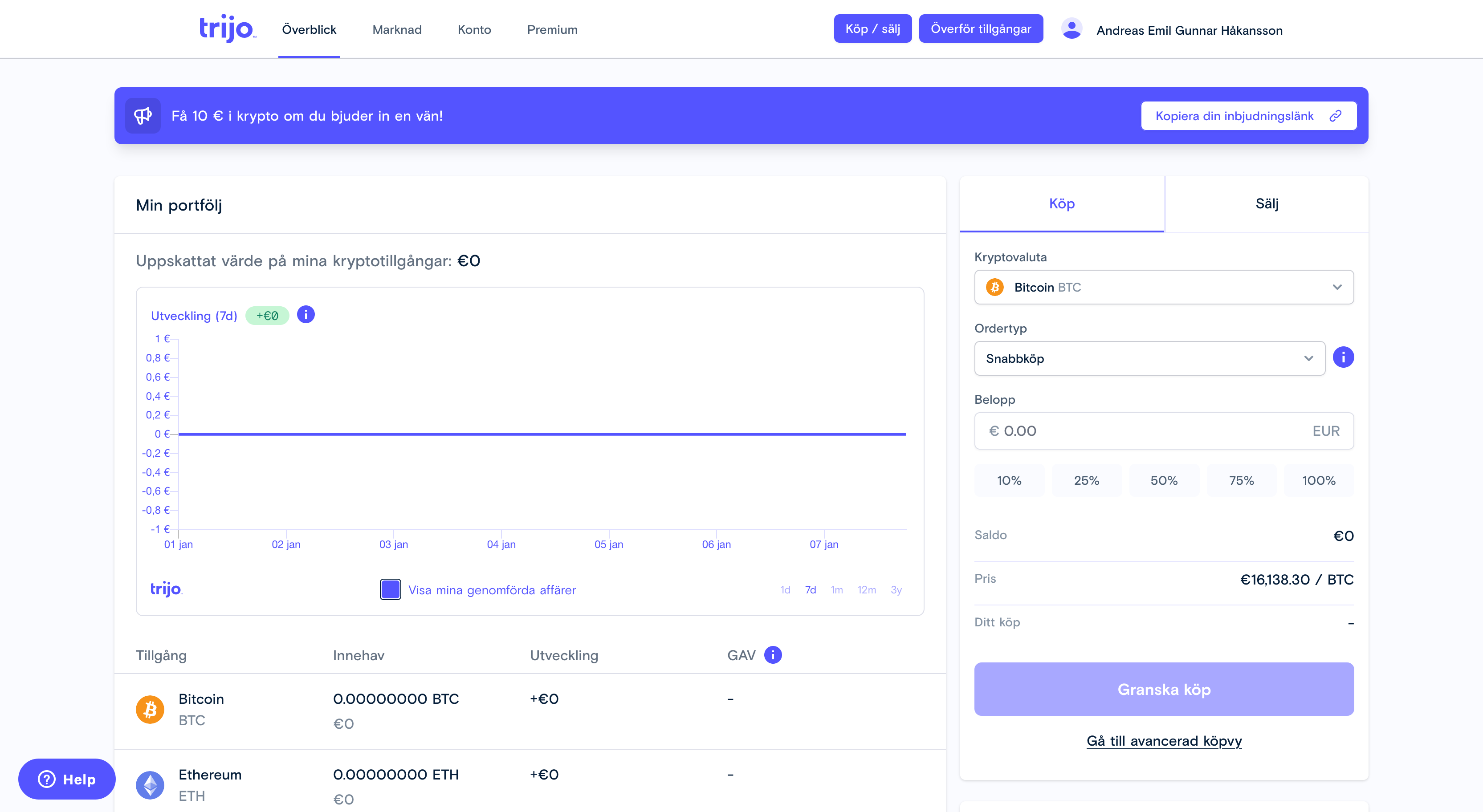Set chart range to 7d
1483x812 pixels.
[x=810, y=590]
